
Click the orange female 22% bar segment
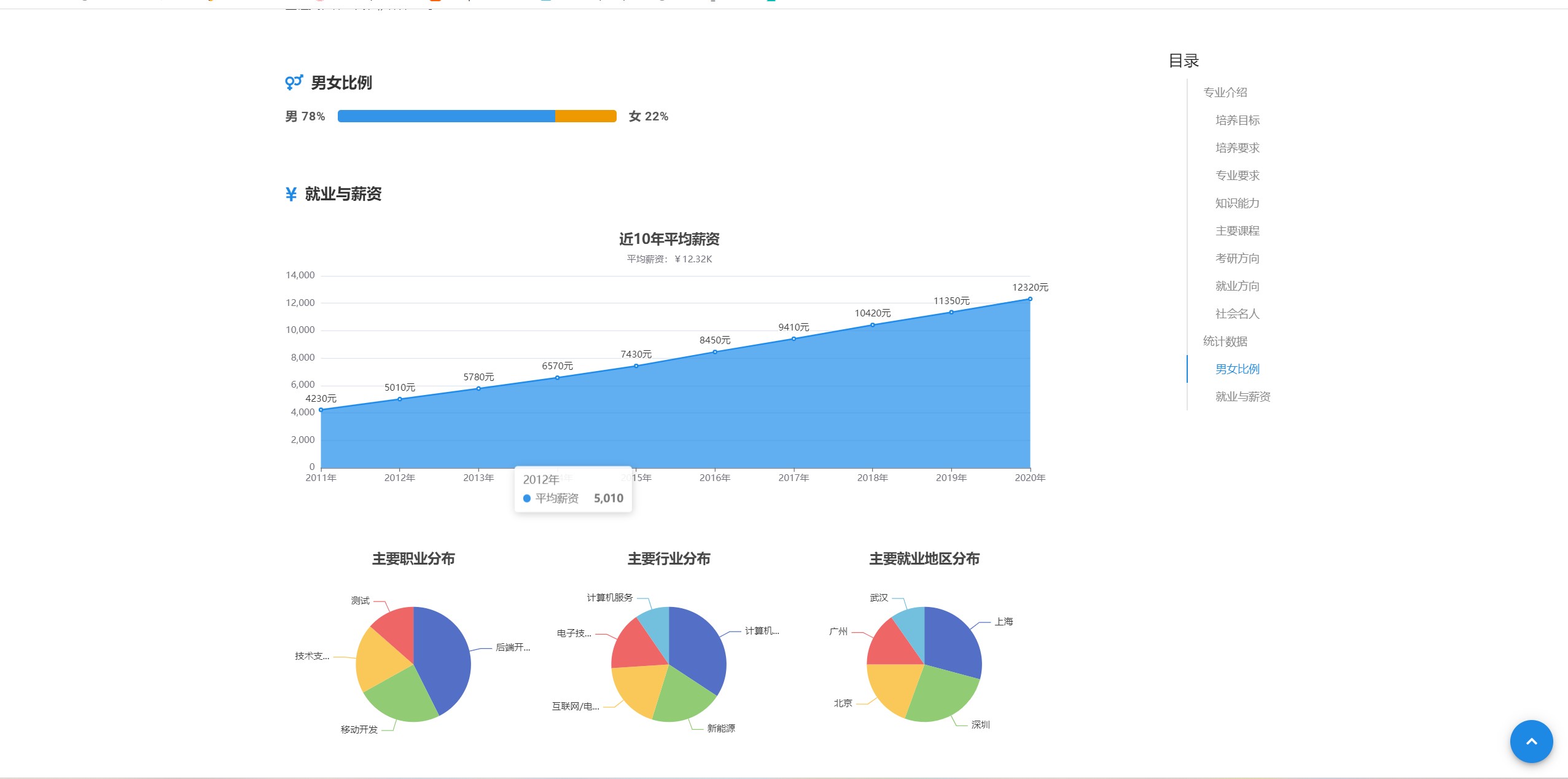click(586, 116)
